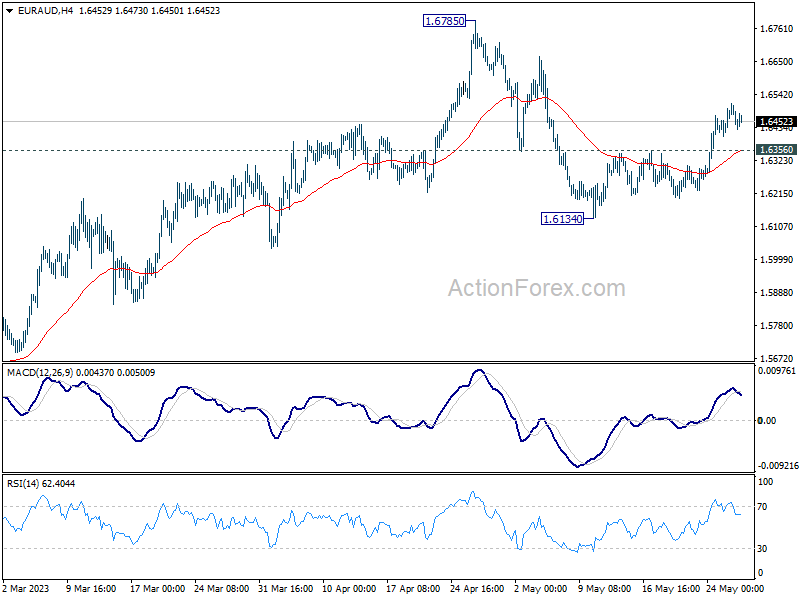Viewport: 800px width, 600px height.
Task: Click the 1.66500 price axis value
Action: click(777, 62)
